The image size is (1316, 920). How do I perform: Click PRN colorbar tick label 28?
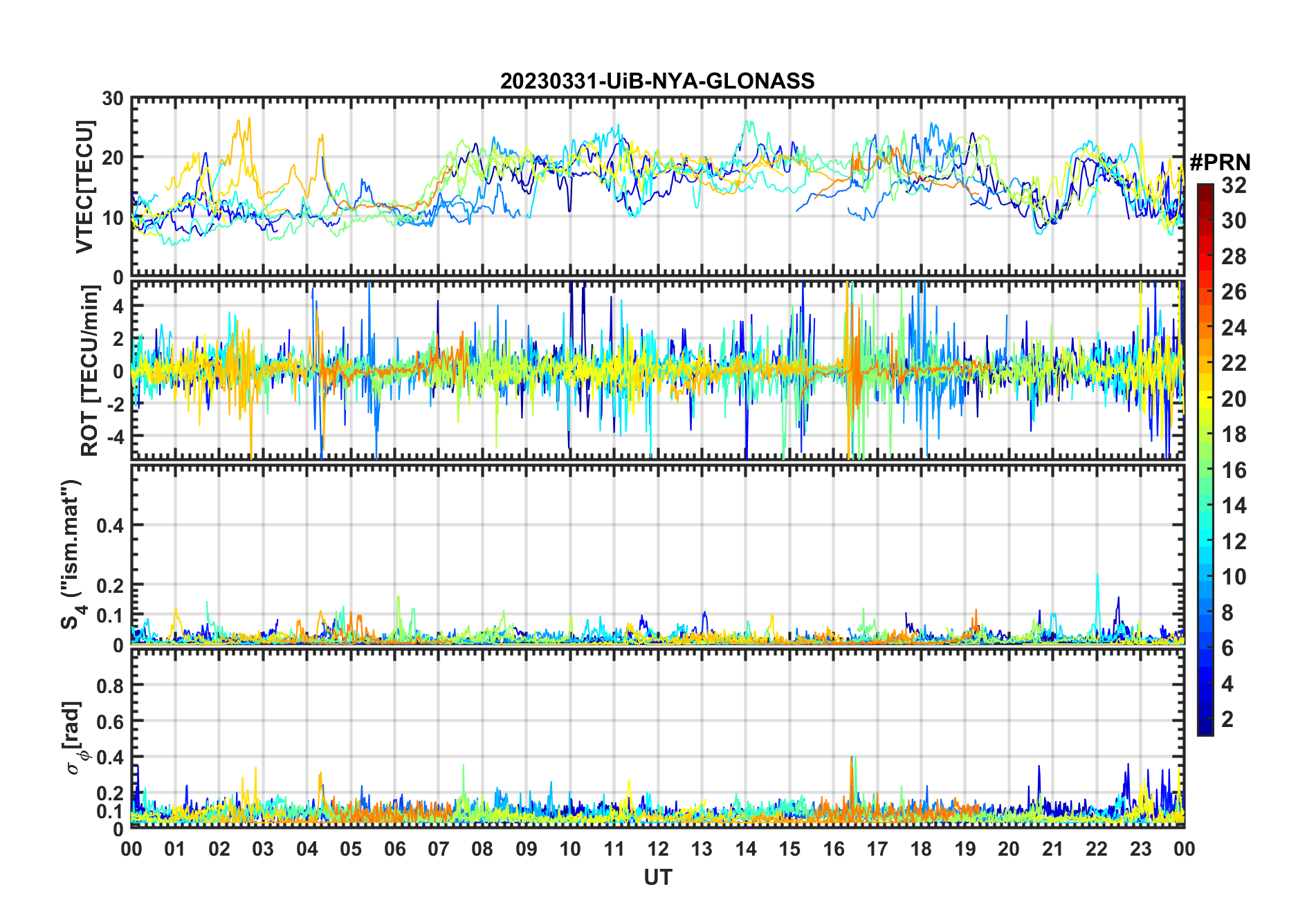click(x=1234, y=257)
